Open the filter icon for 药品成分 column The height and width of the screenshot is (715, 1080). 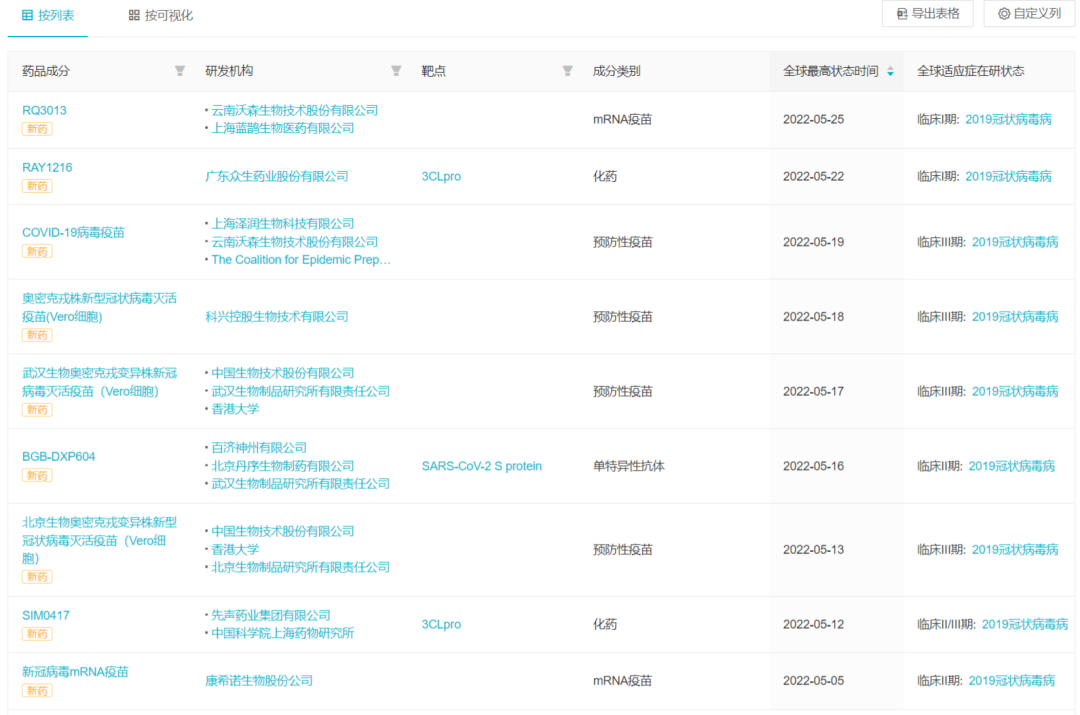pyautogui.click(x=180, y=71)
